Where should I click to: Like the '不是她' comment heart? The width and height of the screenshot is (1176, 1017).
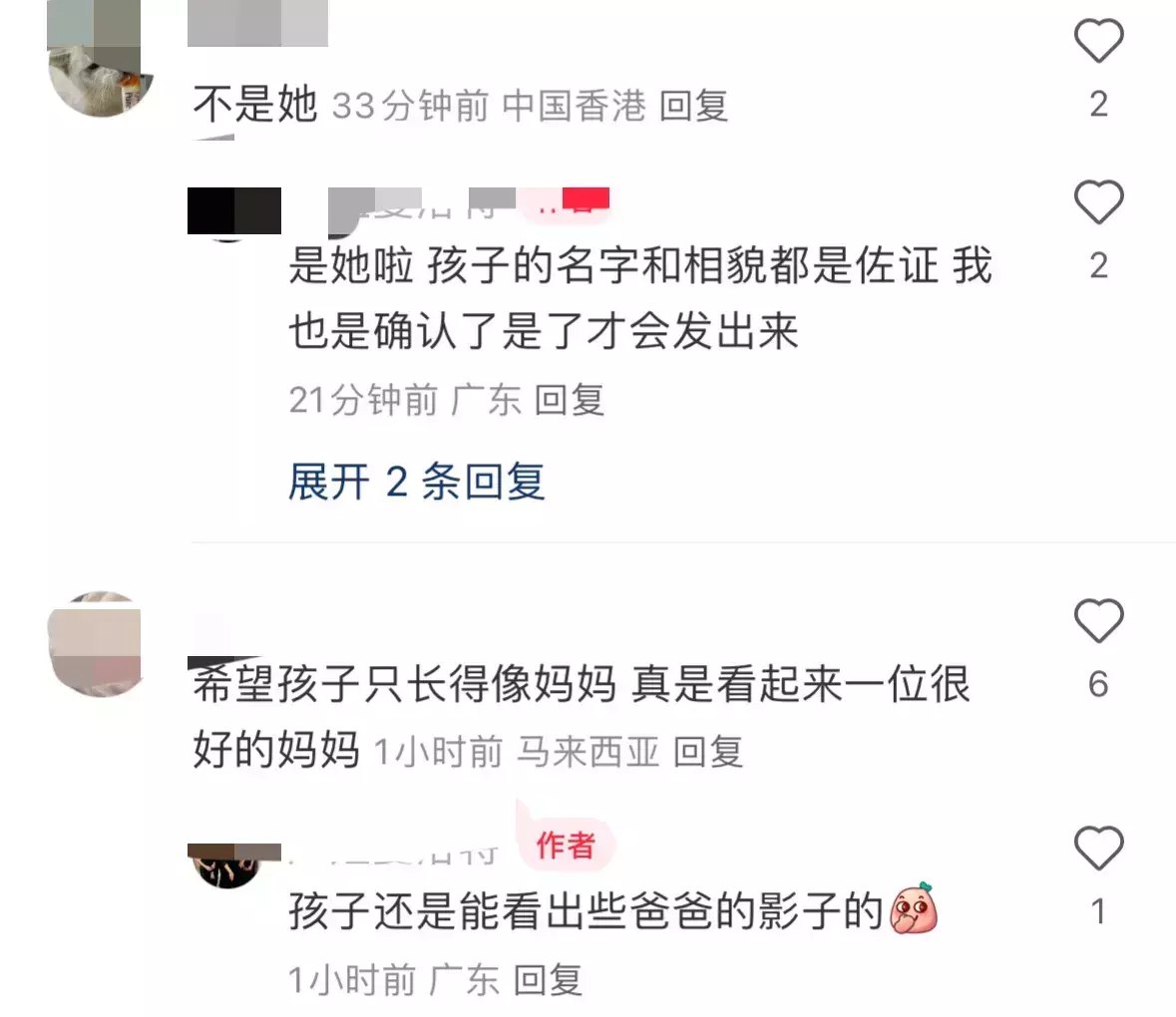click(x=1099, y=41)
